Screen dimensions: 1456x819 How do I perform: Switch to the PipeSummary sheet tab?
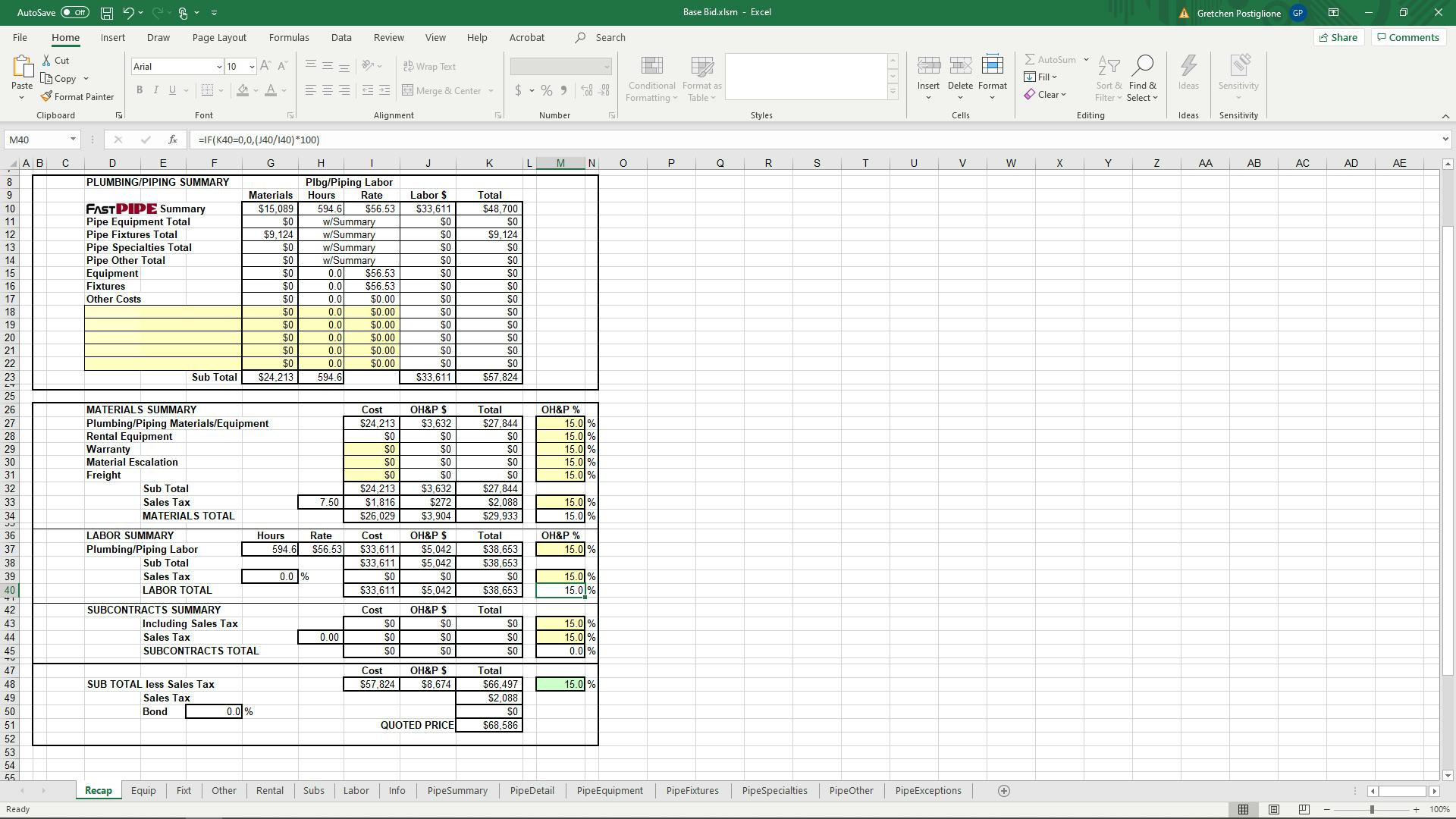[457, 791]
